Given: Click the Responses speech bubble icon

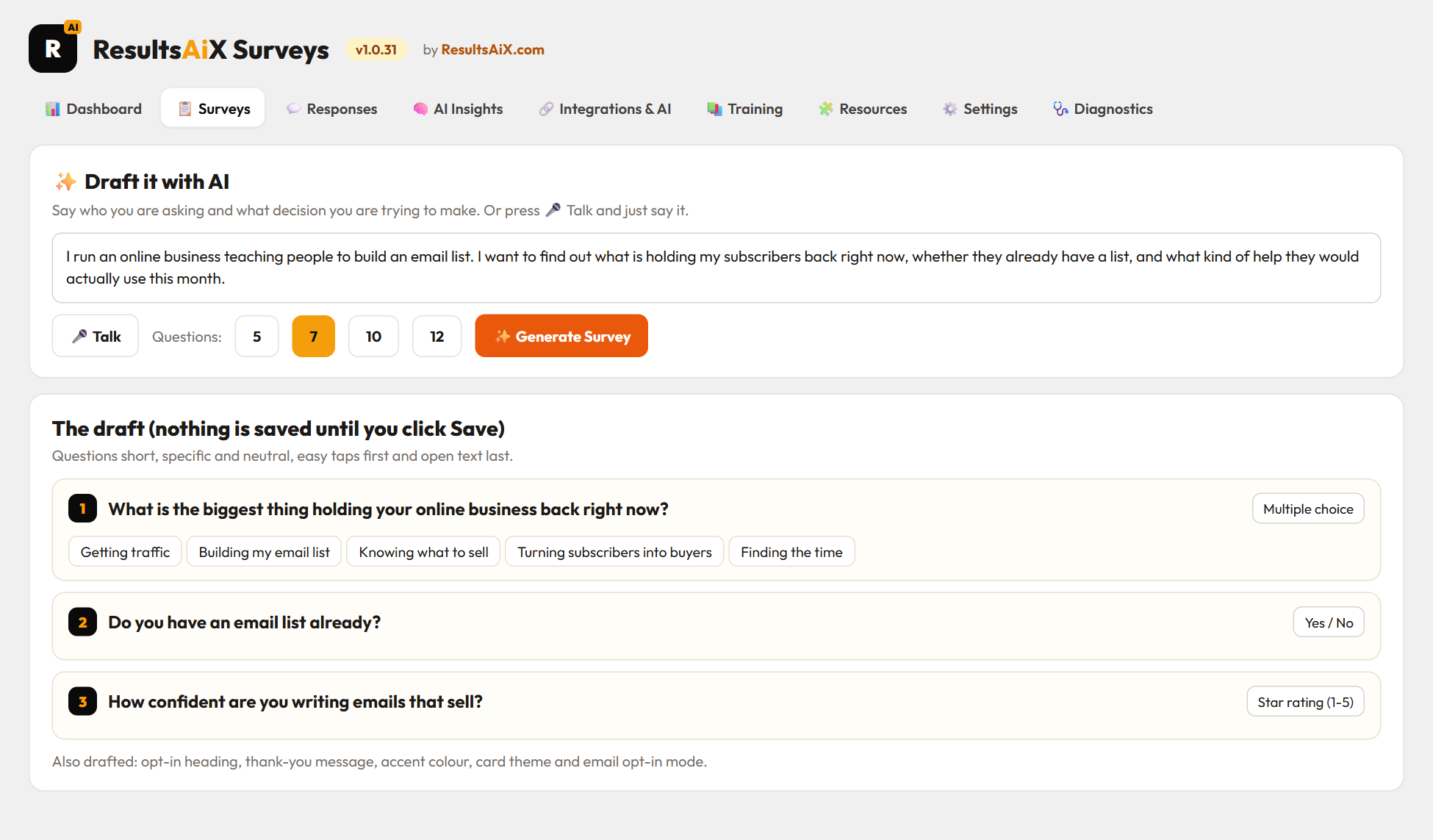Looking at the screenshot, I should 293,109.
